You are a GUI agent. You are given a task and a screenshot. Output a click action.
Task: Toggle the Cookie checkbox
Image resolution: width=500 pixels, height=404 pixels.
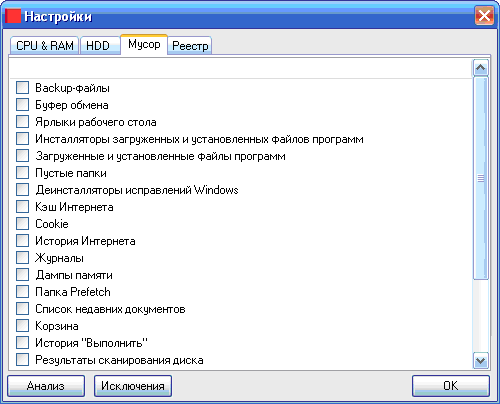23,224
